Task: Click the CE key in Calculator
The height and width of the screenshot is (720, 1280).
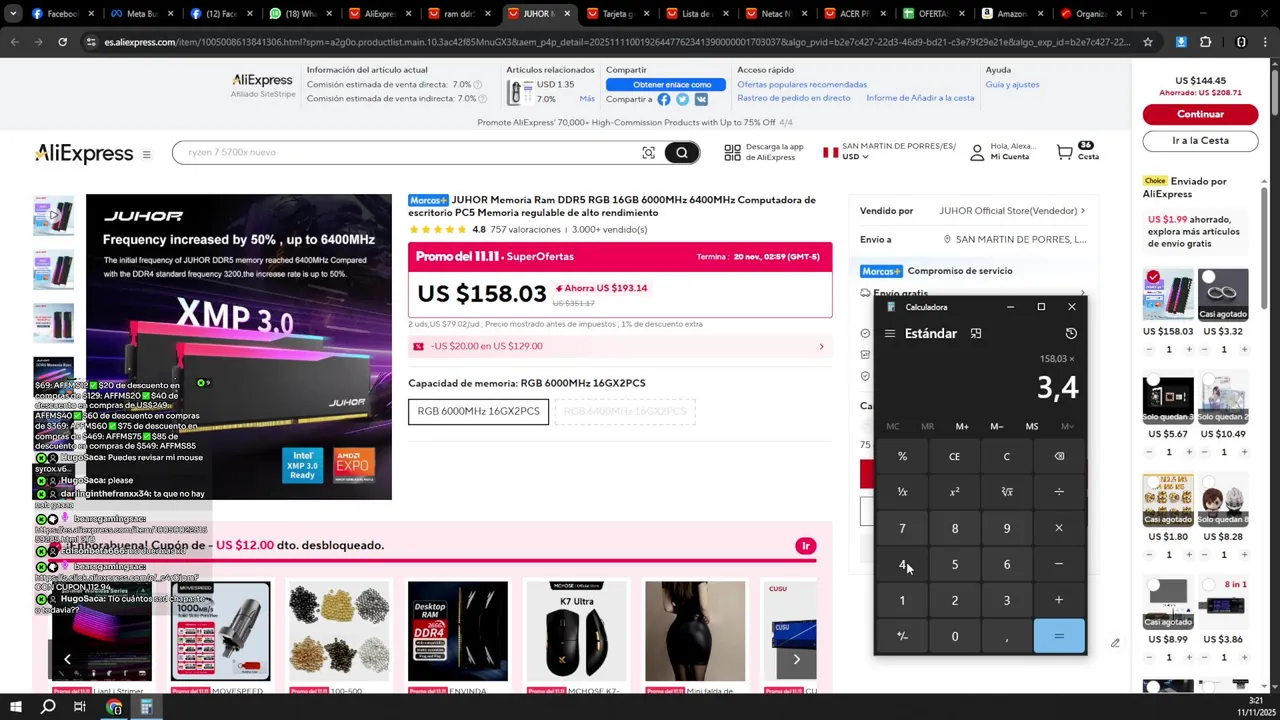Action: tap(954, 456)
